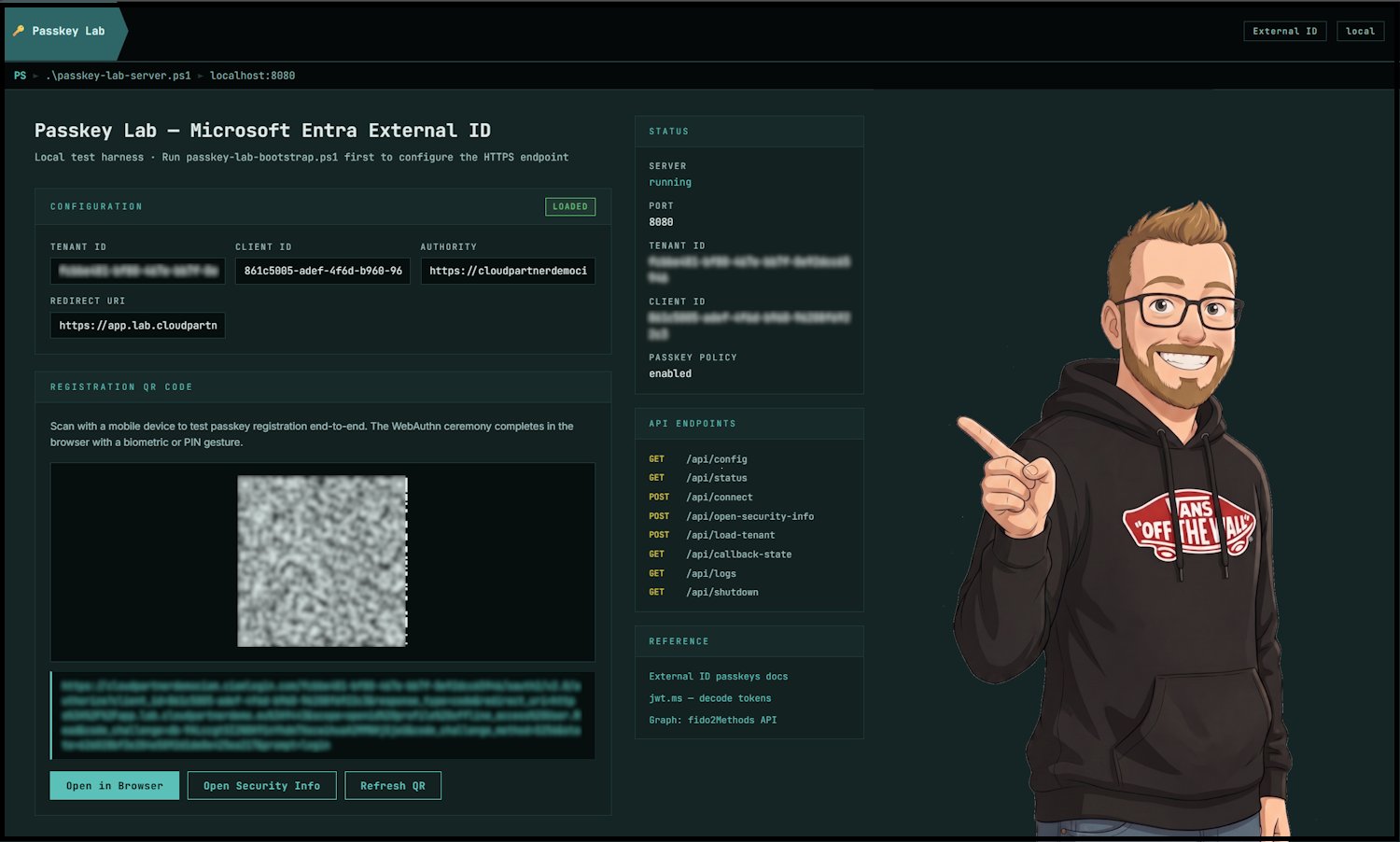Screen dimensions: 1400x842
Task: Focus the Client ID input field
Action: (x=322, y=271)
